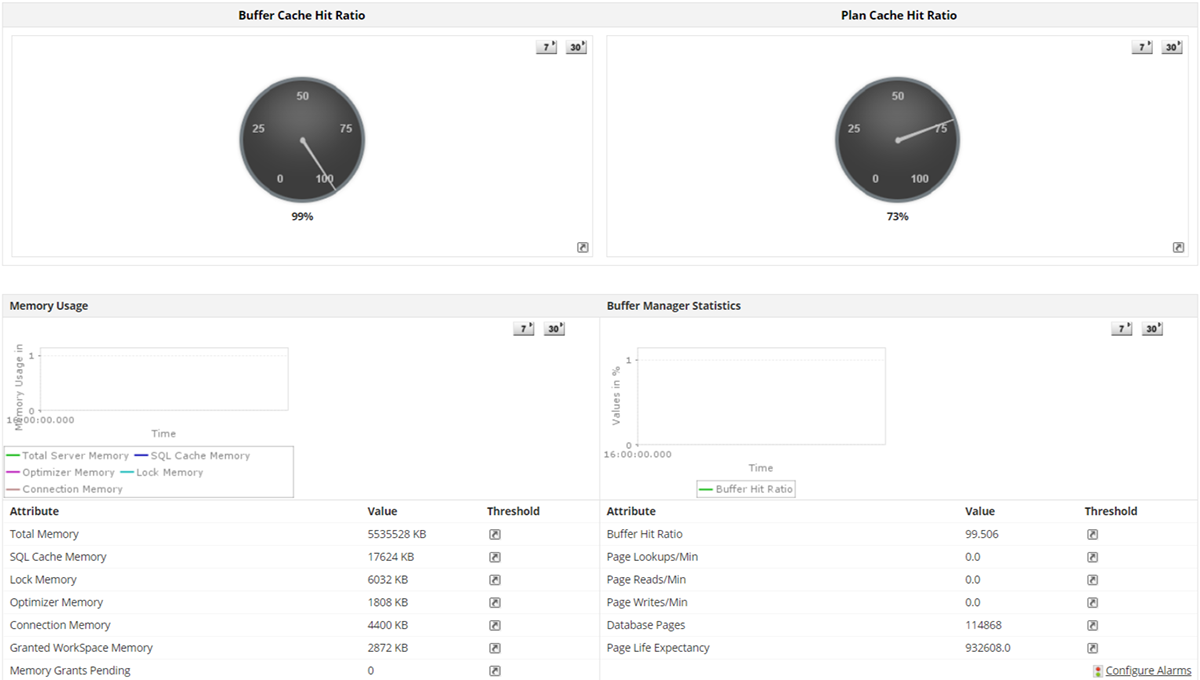
Task: Click the 99% Buffer Cache gauge dial
Action: coord(301,140)
